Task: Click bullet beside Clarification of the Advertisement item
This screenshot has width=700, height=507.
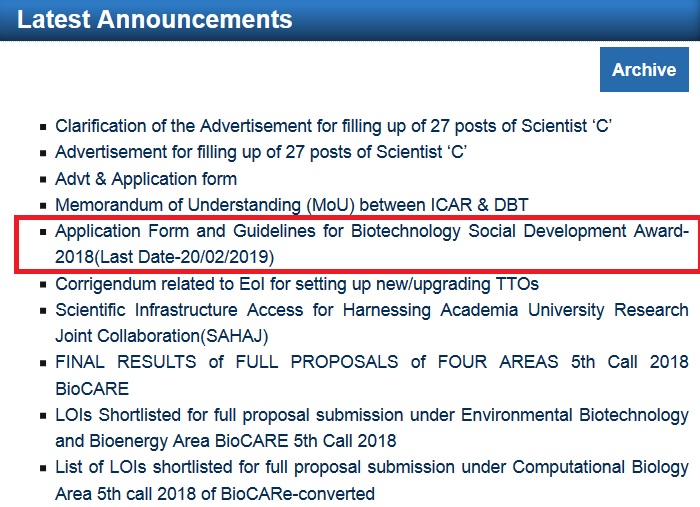Action: [x=43, y=127]
